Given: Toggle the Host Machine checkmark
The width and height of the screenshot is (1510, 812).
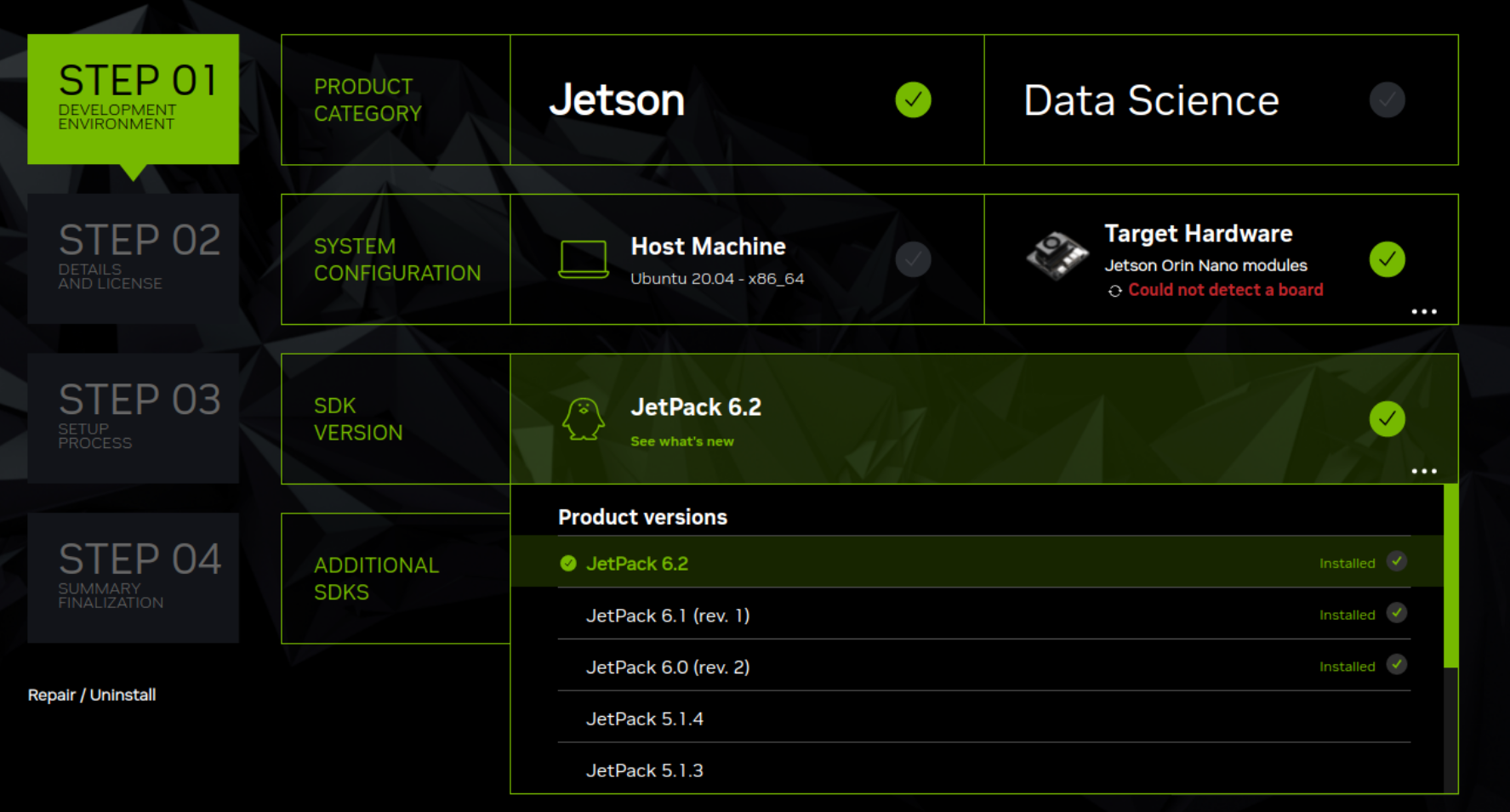Looking at the screenshot, I should [913, 259].
